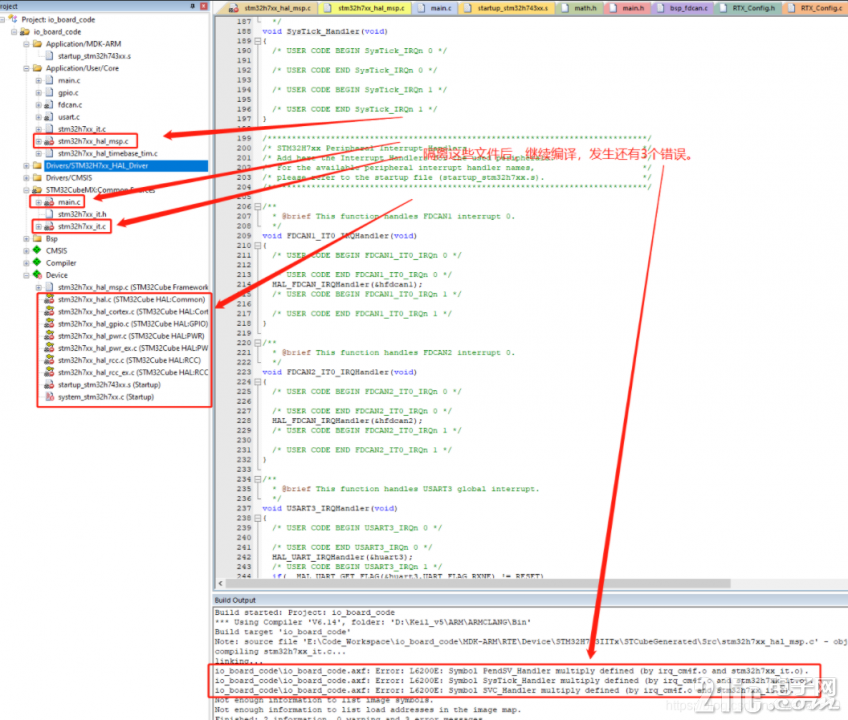This screenshot has height=720, width=848.
Task: Click the PendSV_Handler multiply defined error line
Action: tap(511, 671)
